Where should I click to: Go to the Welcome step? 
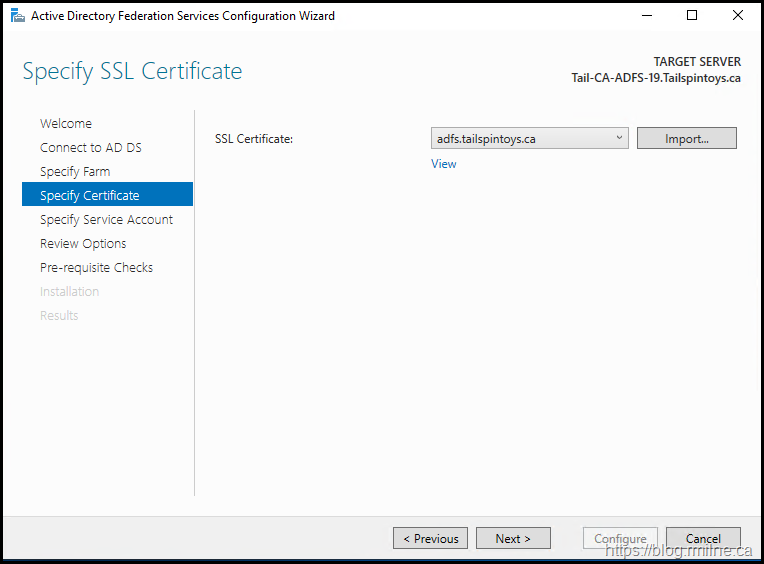click(x=66, y=124)
